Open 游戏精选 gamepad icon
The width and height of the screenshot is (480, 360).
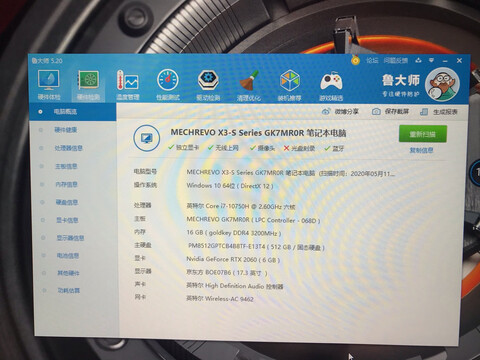pyautogui.click(x=331, y=85)
